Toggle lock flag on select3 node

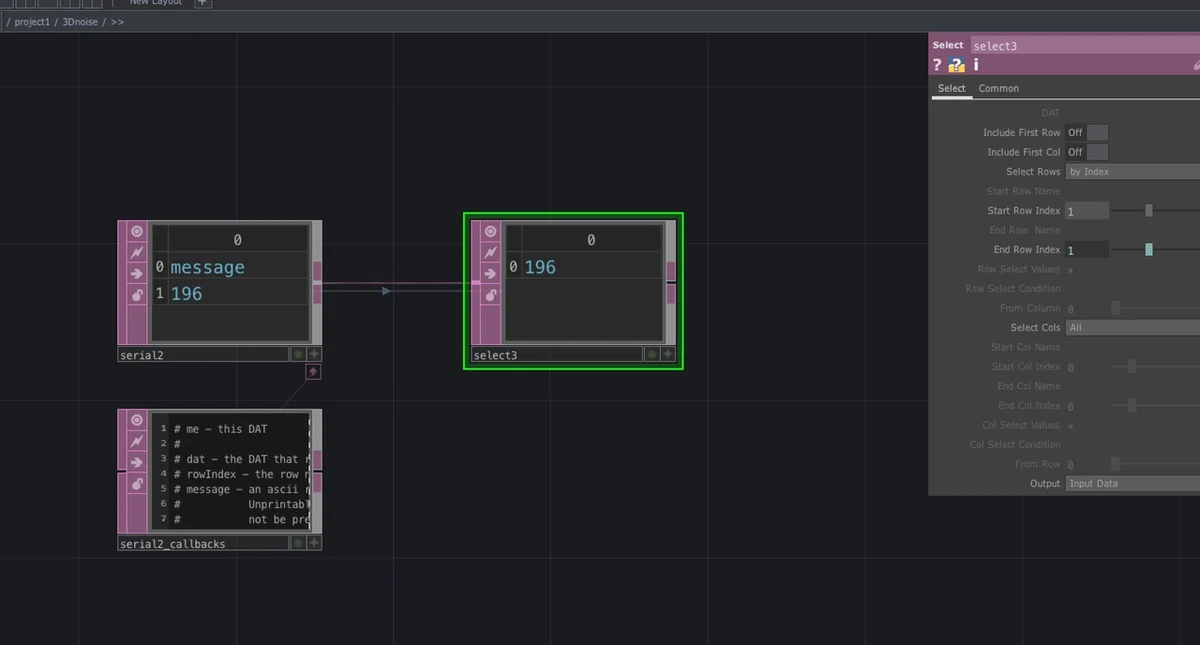(490, 295)
